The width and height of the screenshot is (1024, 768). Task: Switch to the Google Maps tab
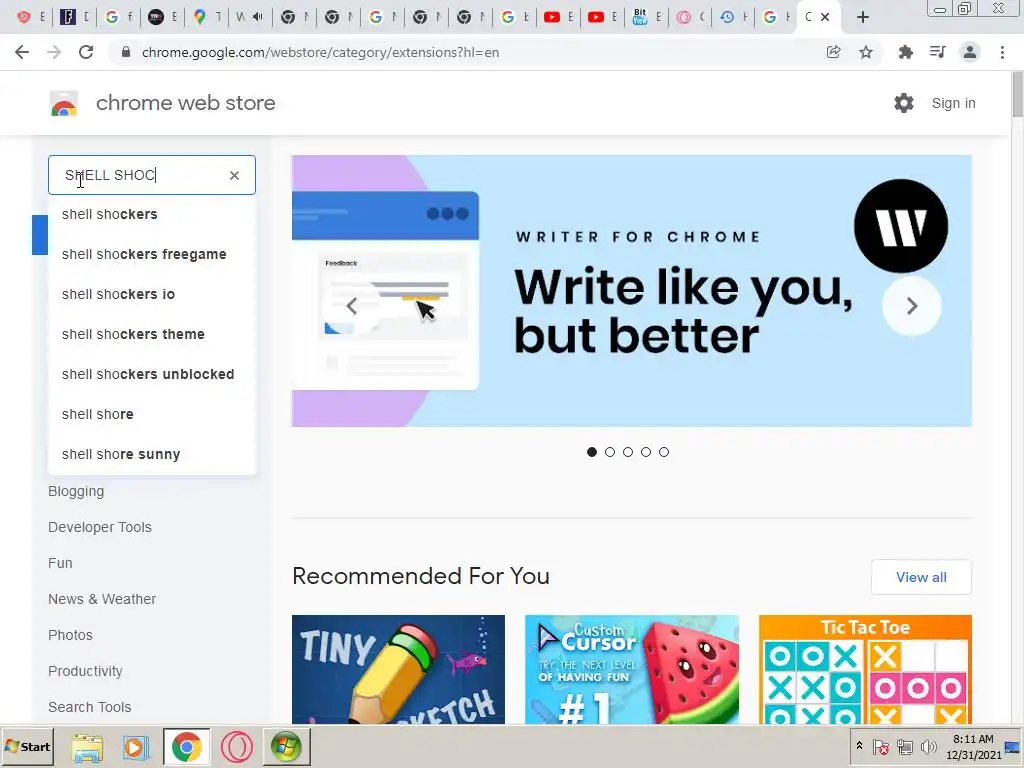point(207,17)
